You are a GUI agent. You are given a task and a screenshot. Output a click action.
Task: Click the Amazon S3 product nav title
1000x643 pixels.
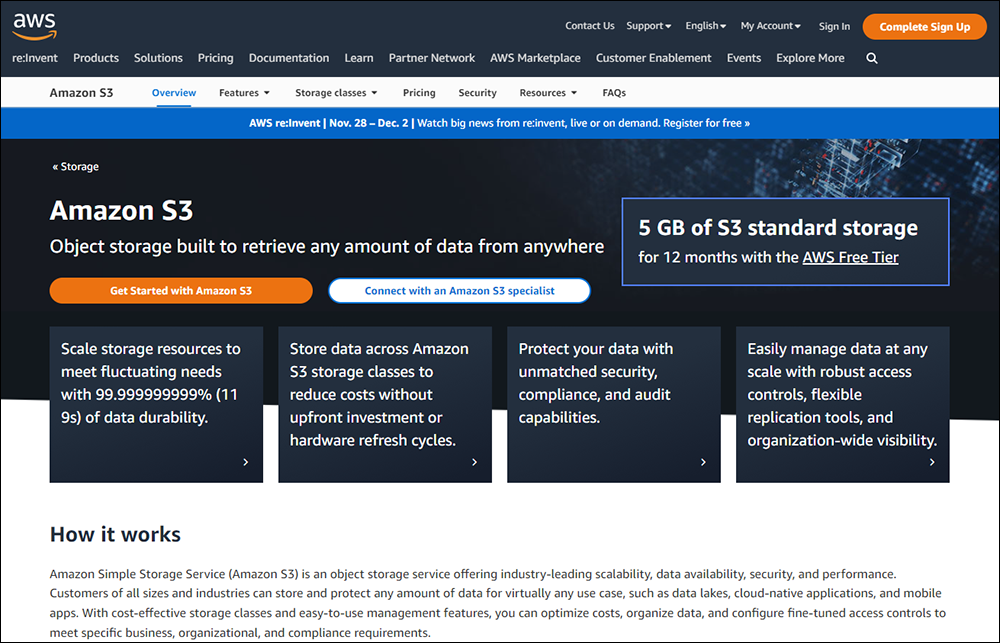[82, 92]
